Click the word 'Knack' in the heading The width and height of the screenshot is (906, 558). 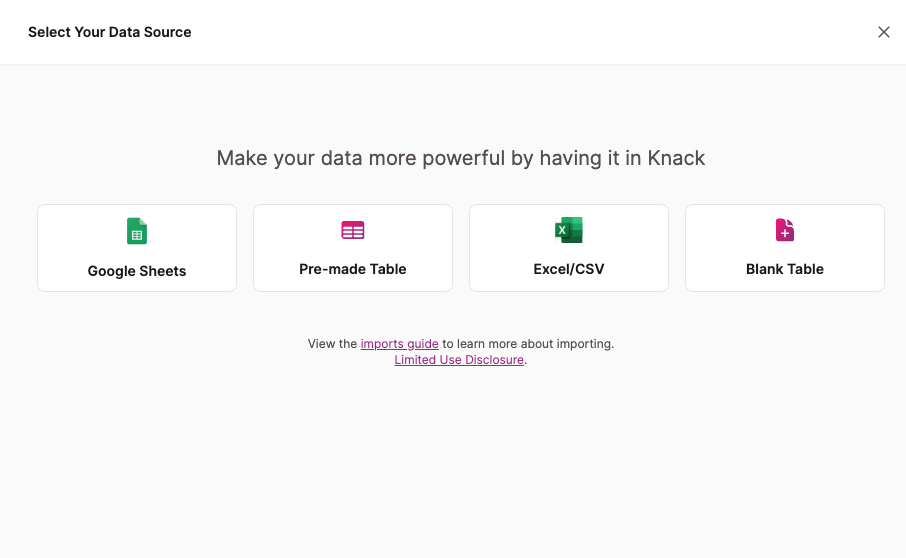pos(676,158)
